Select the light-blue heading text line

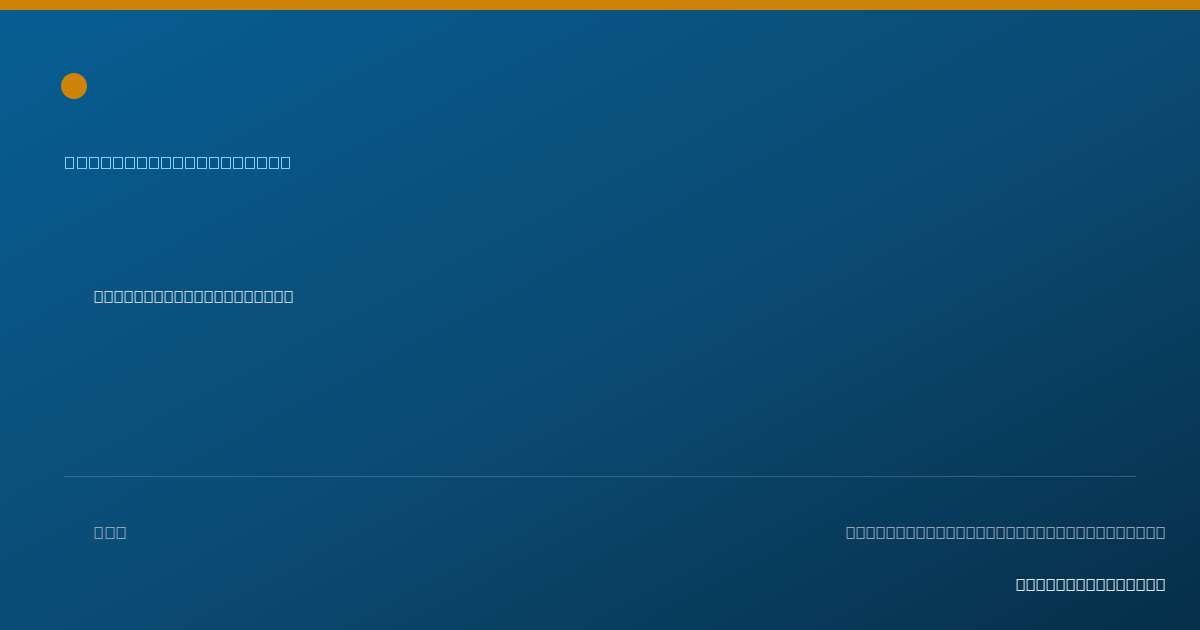pyautogui.click(x=178, y=162)
